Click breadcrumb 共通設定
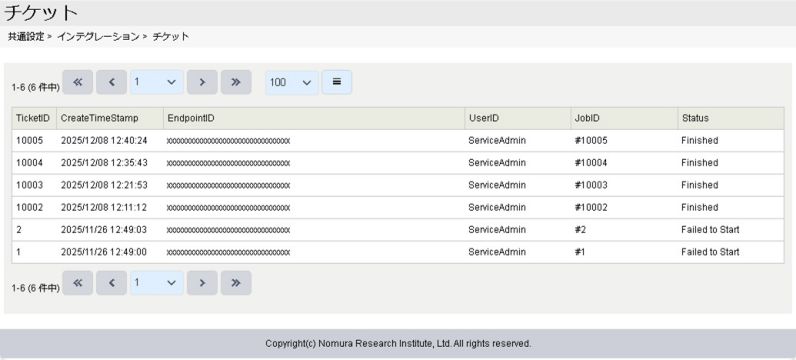This screenshot has width=796, height=360. (26, 37)
